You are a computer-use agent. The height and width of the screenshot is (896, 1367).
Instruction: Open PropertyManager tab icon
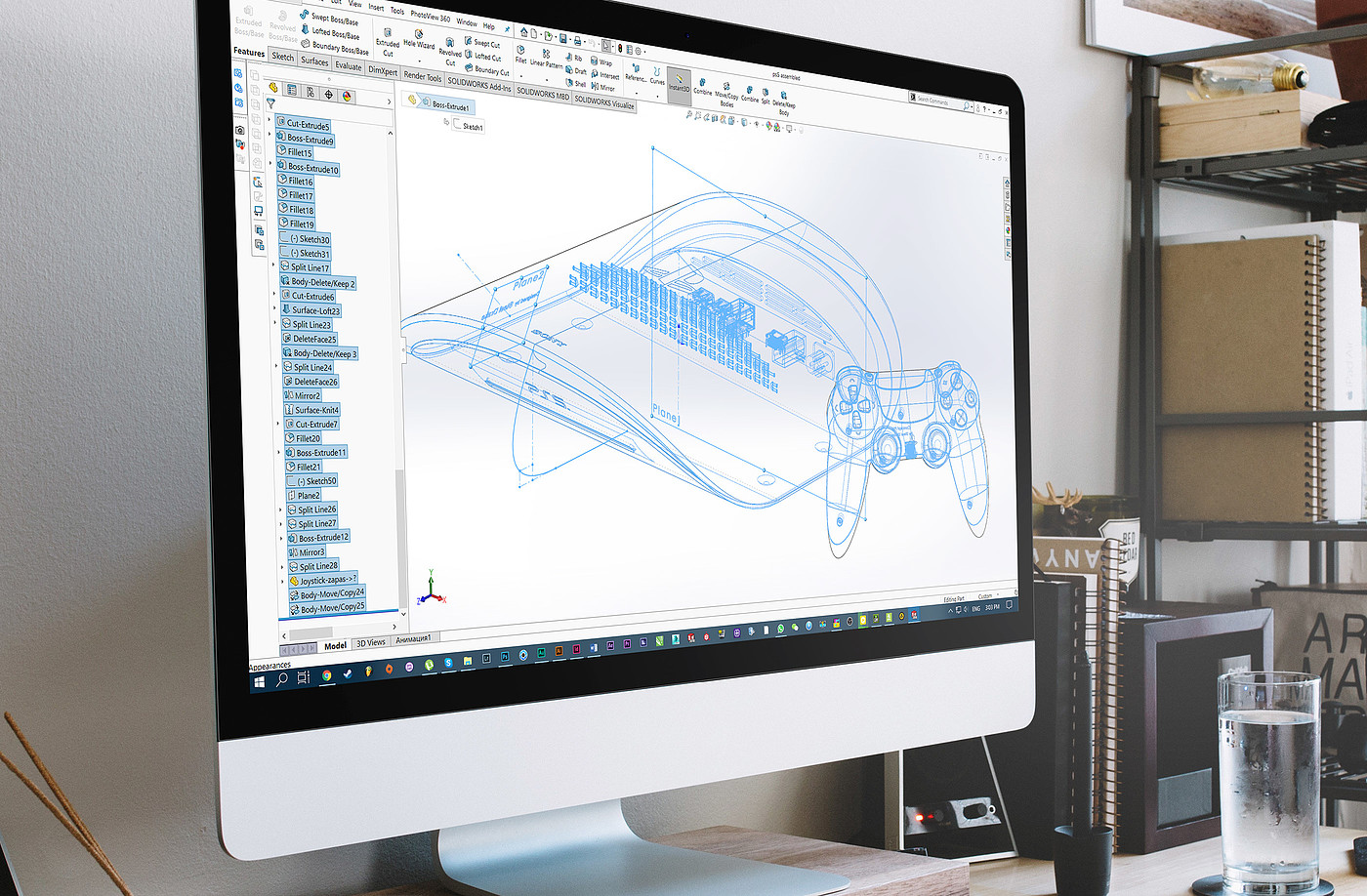point(291,90)
